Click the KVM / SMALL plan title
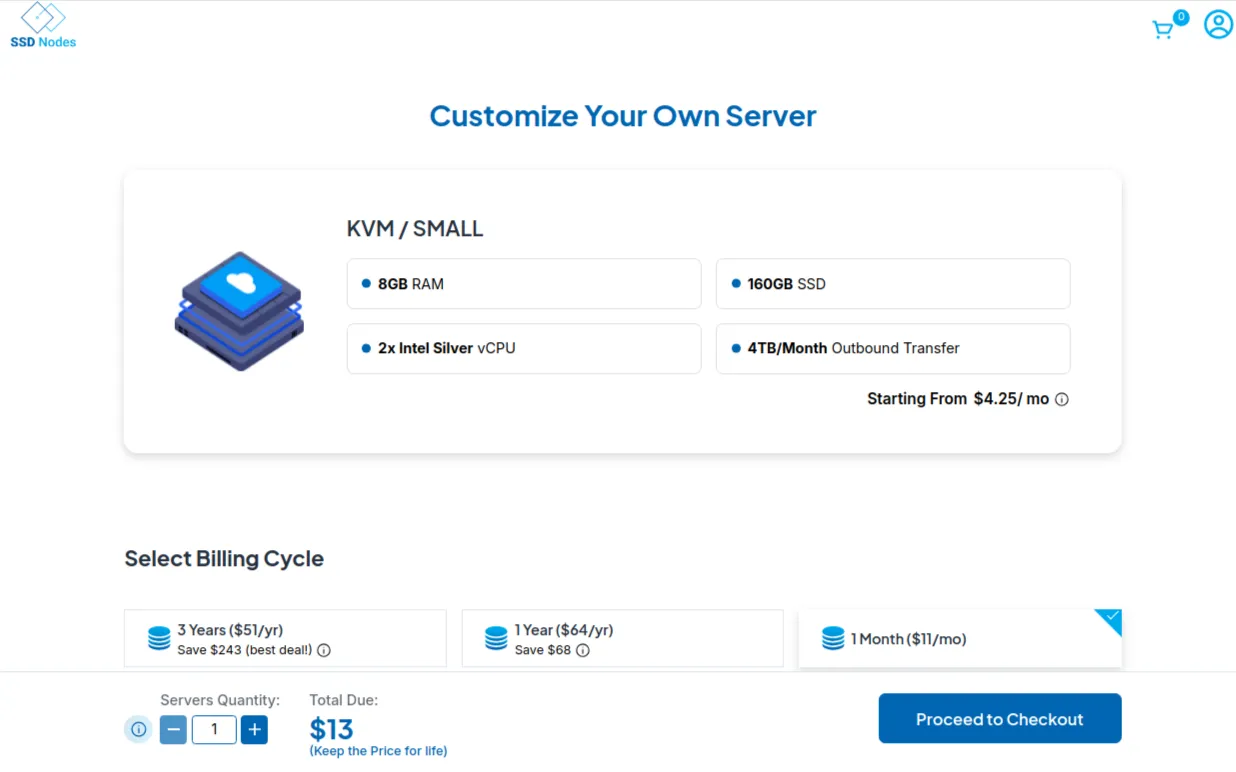 point(415,229)
